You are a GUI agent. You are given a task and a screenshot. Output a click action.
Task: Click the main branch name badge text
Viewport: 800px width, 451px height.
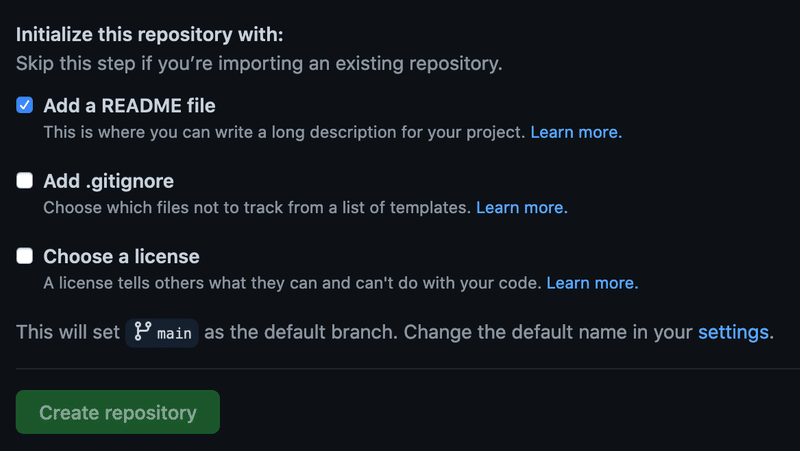click(174, 333)
